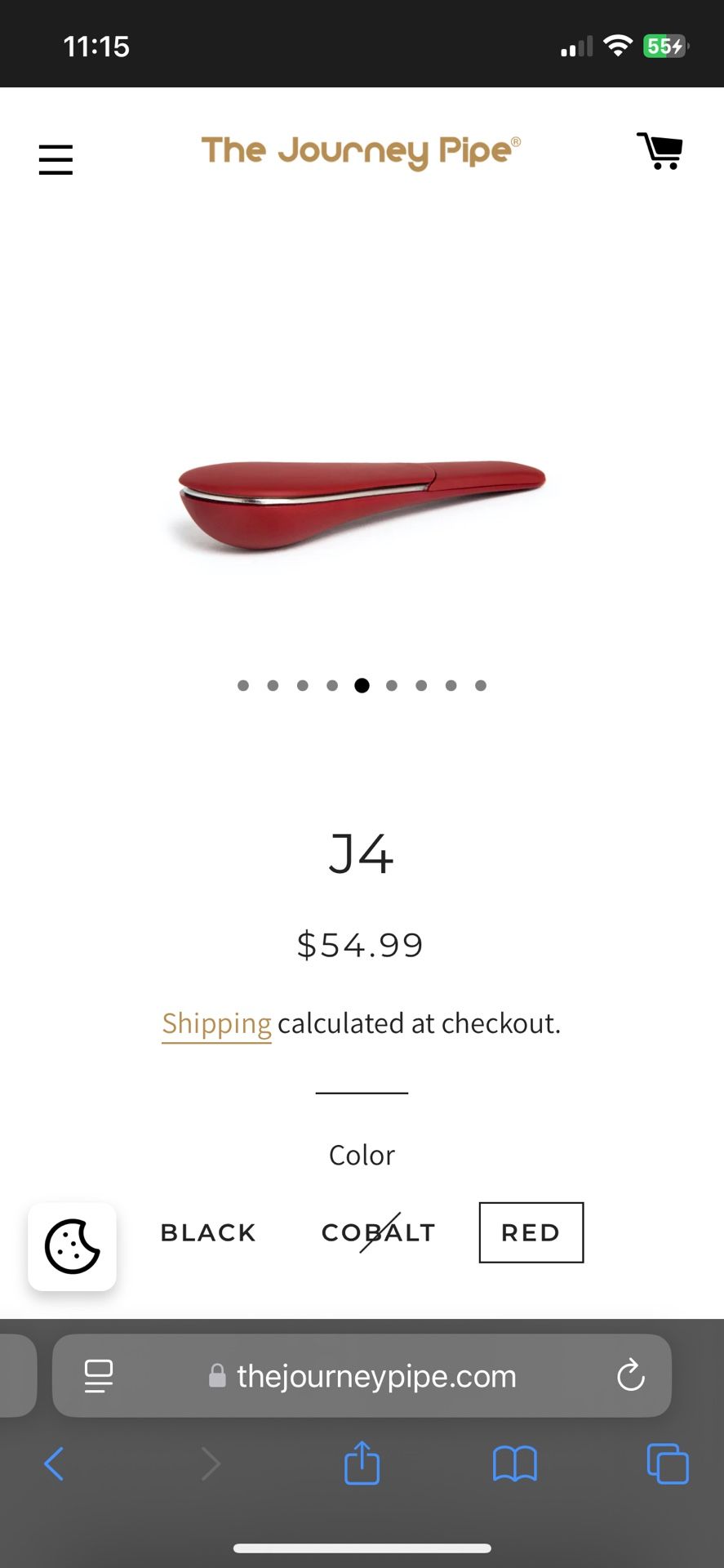Jump to the last carousel image dot
The width and height of the screenshot is (724, 1568).
tap(481, 685)
